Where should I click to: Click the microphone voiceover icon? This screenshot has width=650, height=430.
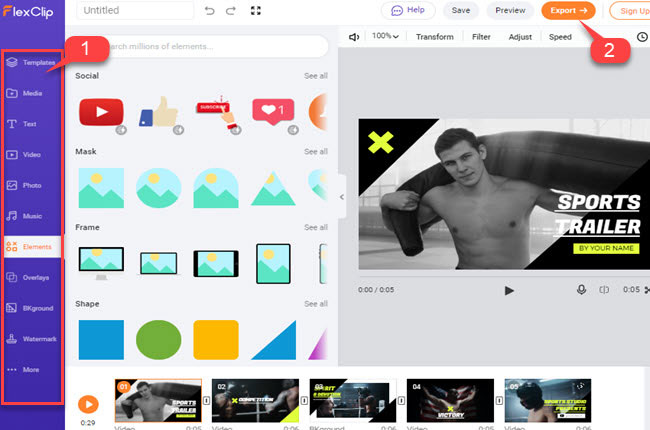coord(581,290)
